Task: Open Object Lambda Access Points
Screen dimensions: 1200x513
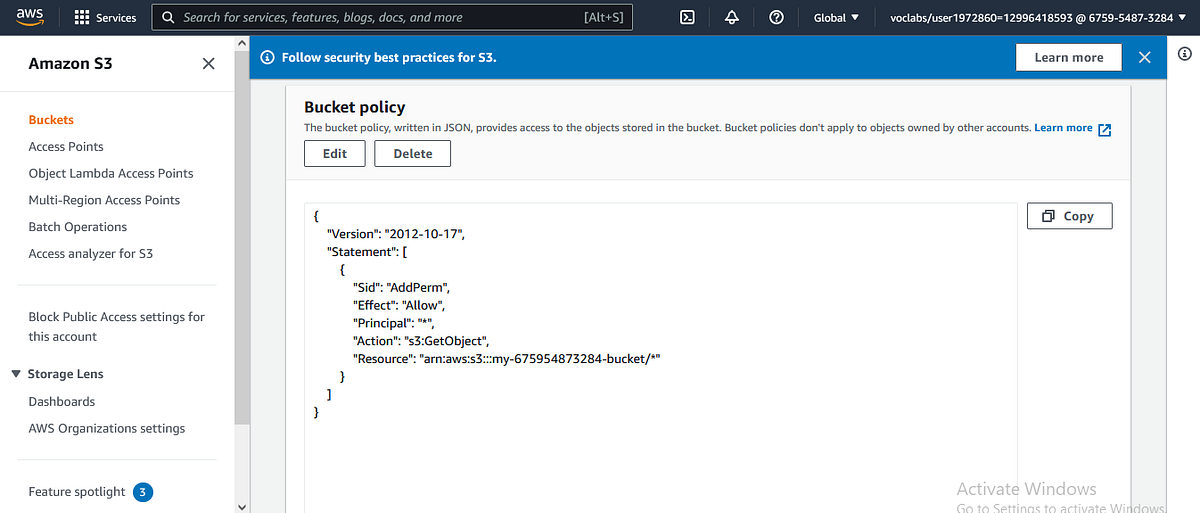Action: click(111, 174)
